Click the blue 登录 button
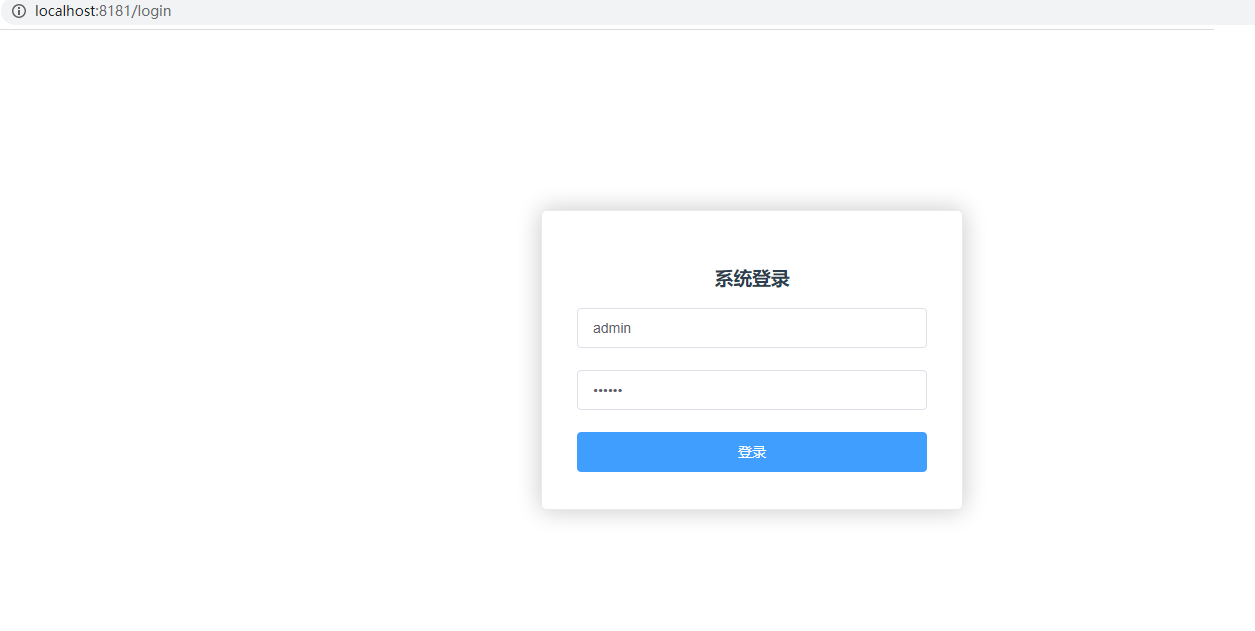Image resolution: width=1255 pixels, height=631 pixels. point(752,452)
